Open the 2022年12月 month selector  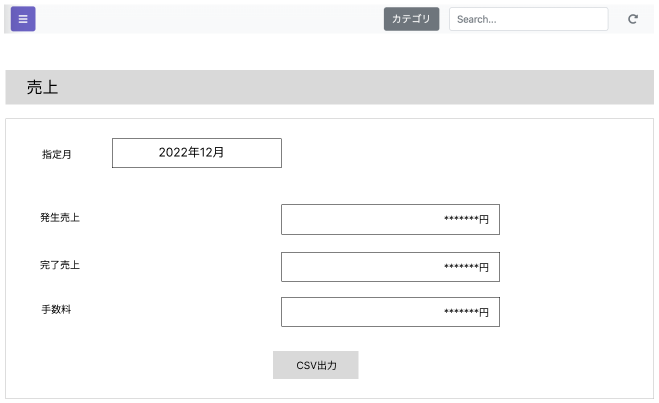[x=196, y=153]
